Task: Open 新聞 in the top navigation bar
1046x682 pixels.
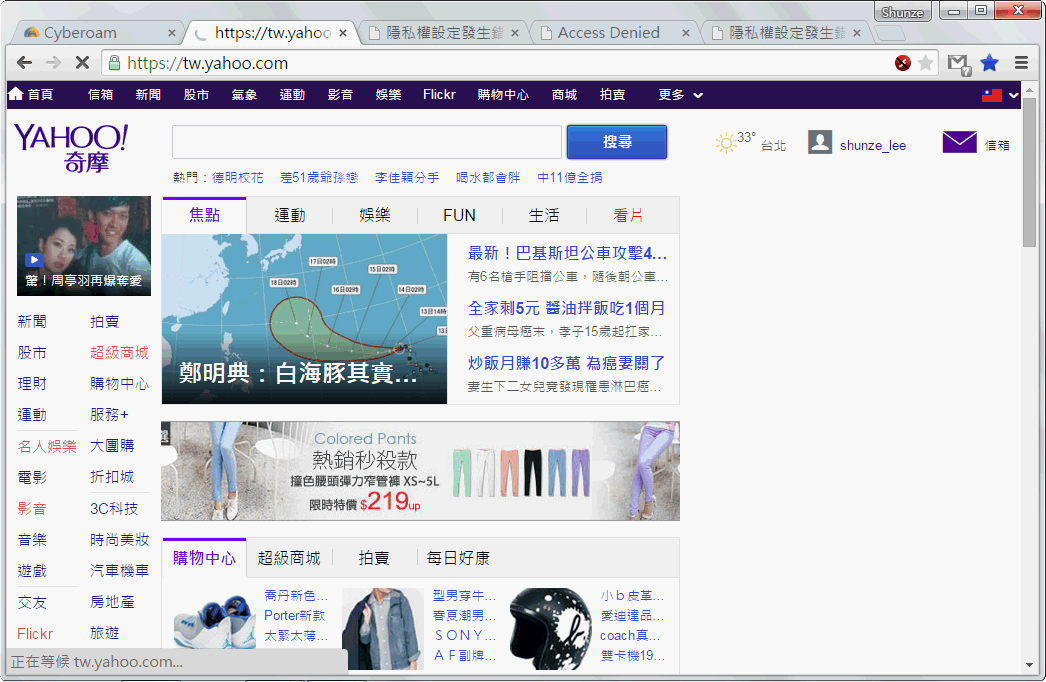Action: 148,95
